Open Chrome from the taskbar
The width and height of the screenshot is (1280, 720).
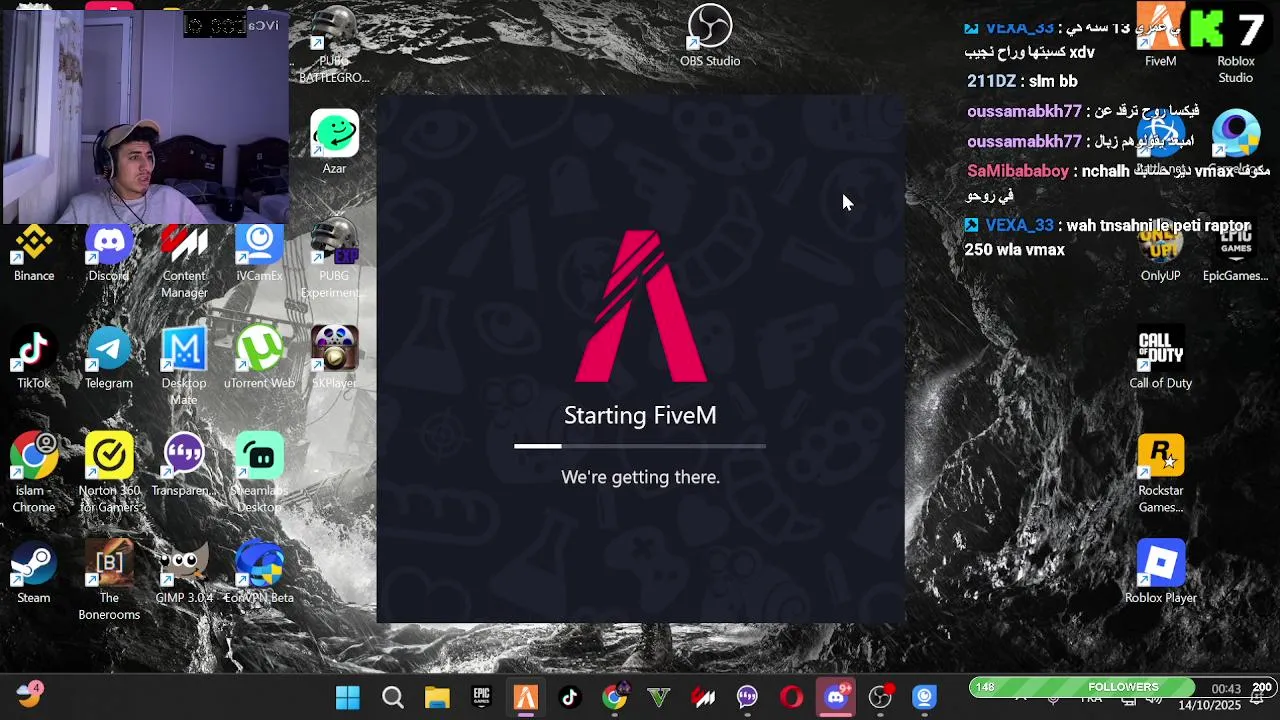[x=615, y=697]
